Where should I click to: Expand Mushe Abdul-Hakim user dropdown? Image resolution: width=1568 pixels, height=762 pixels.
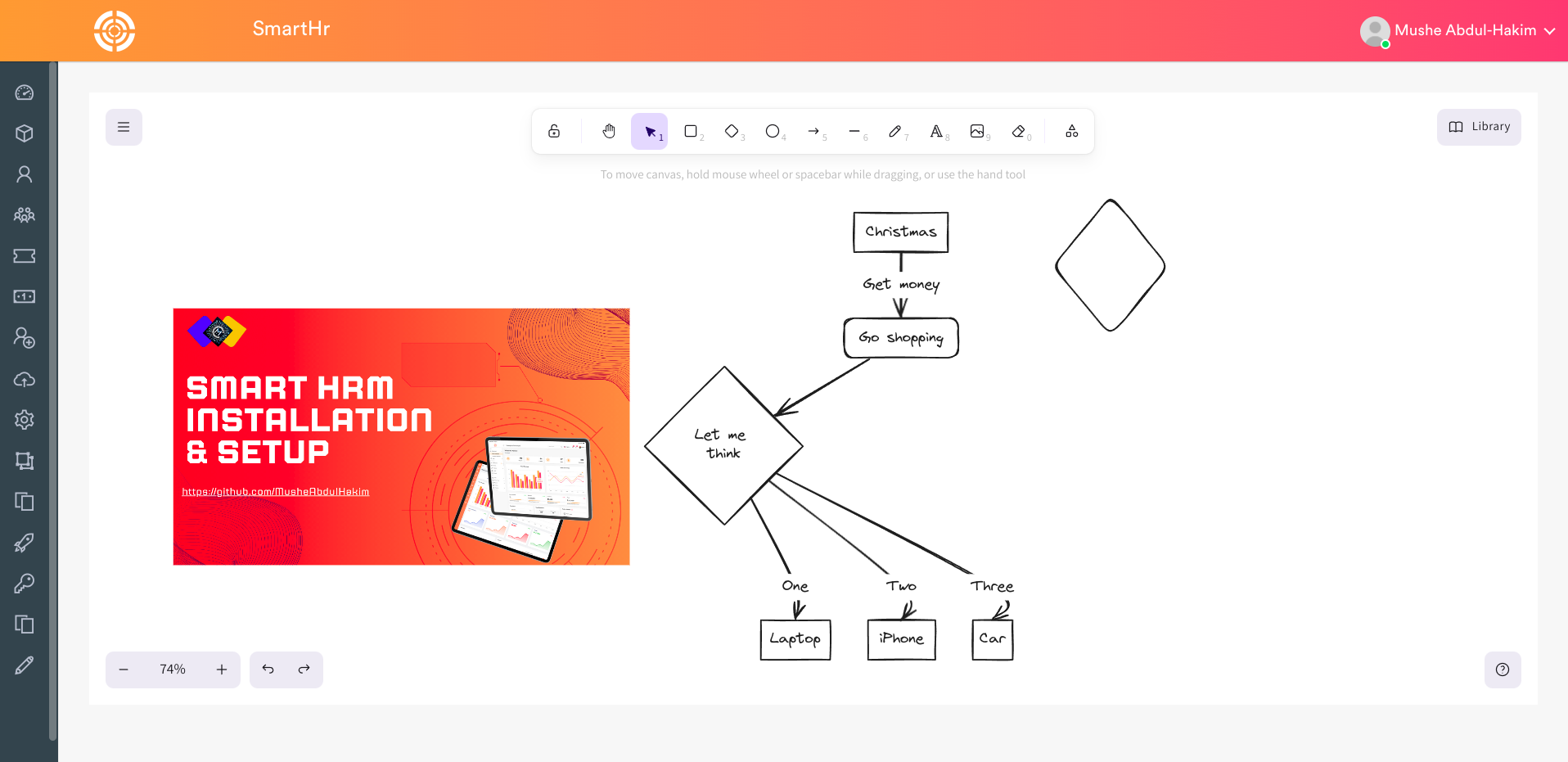coord(1458,30)
